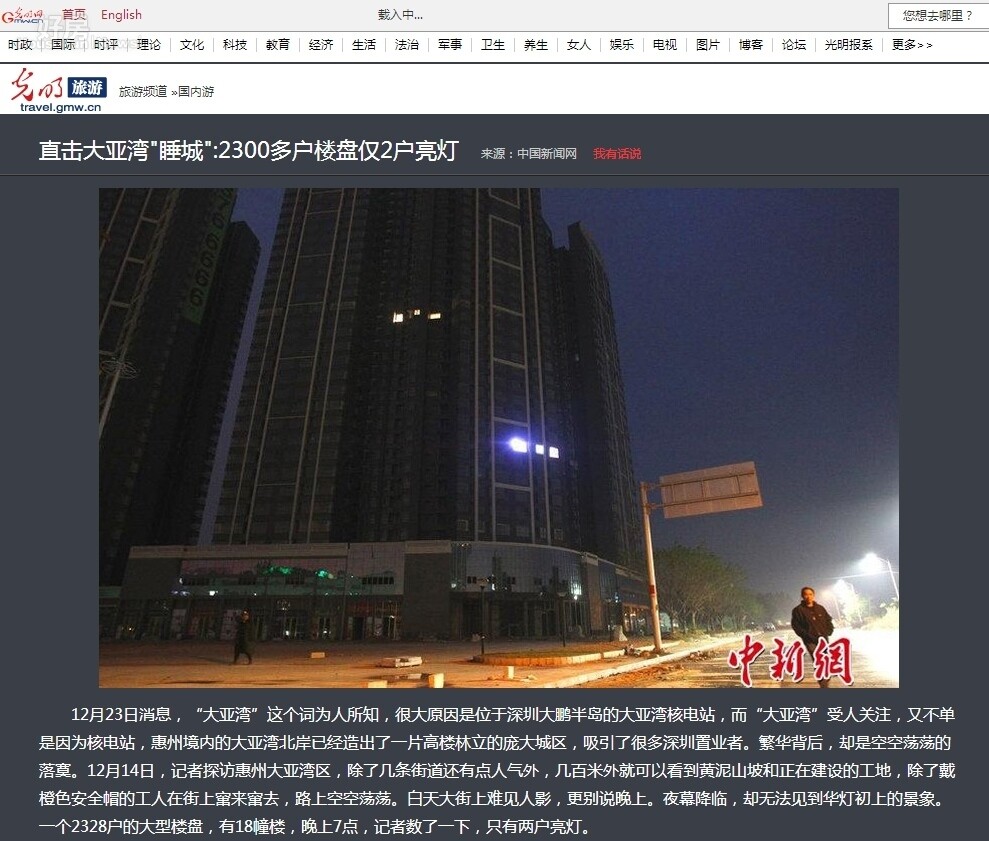989x841 pixels.
Task: Switch site language via the English link
Action: click(x=120, y=14)
